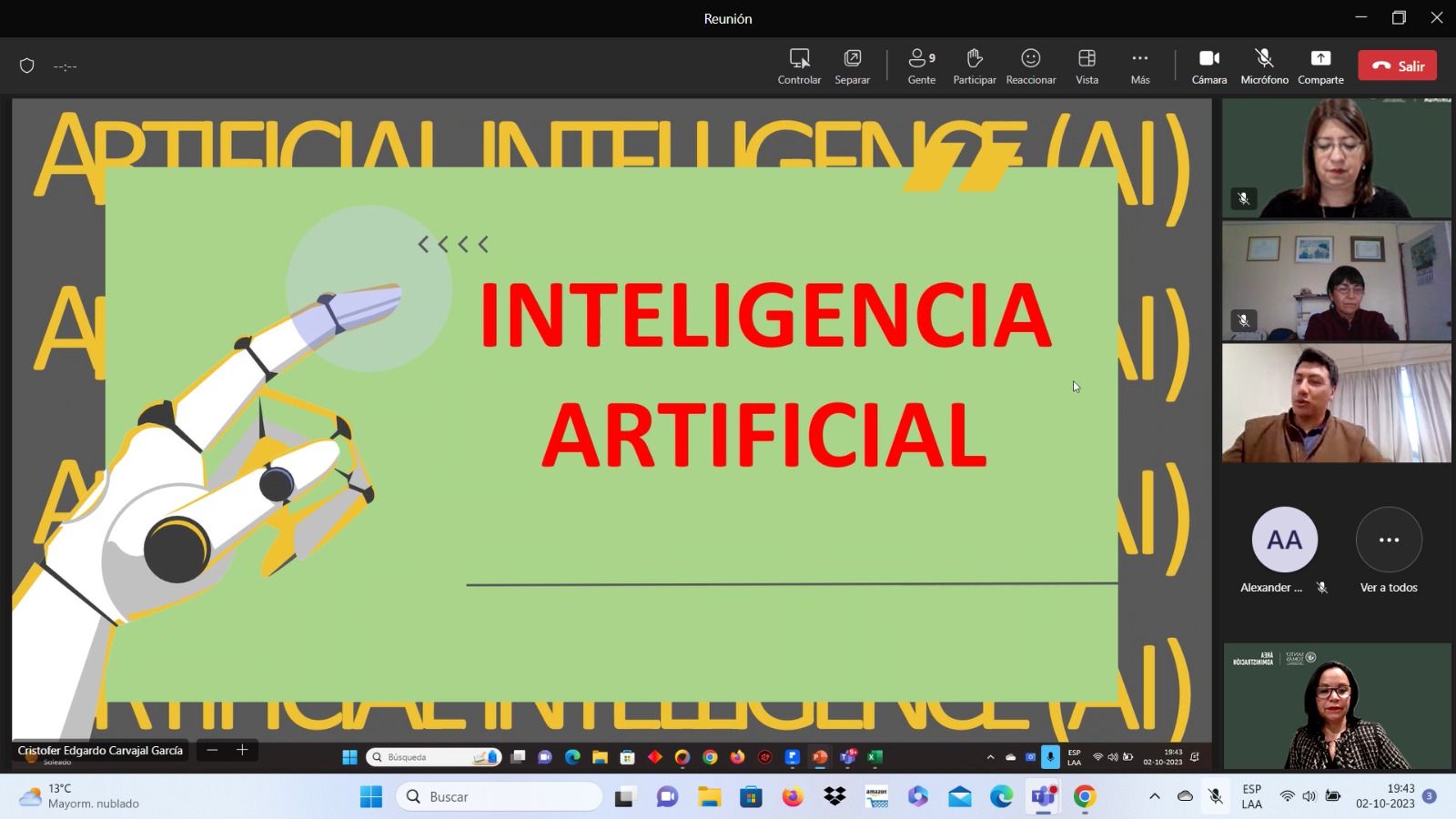
Task: Open the Windows Start menu on the taskbar
Action: click(371, 797)
